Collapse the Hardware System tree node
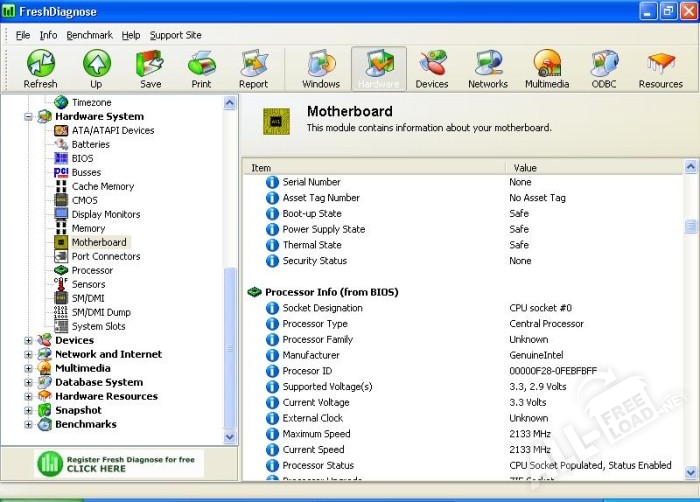This screenshot has width=700, height=502. tap(29, 117)
